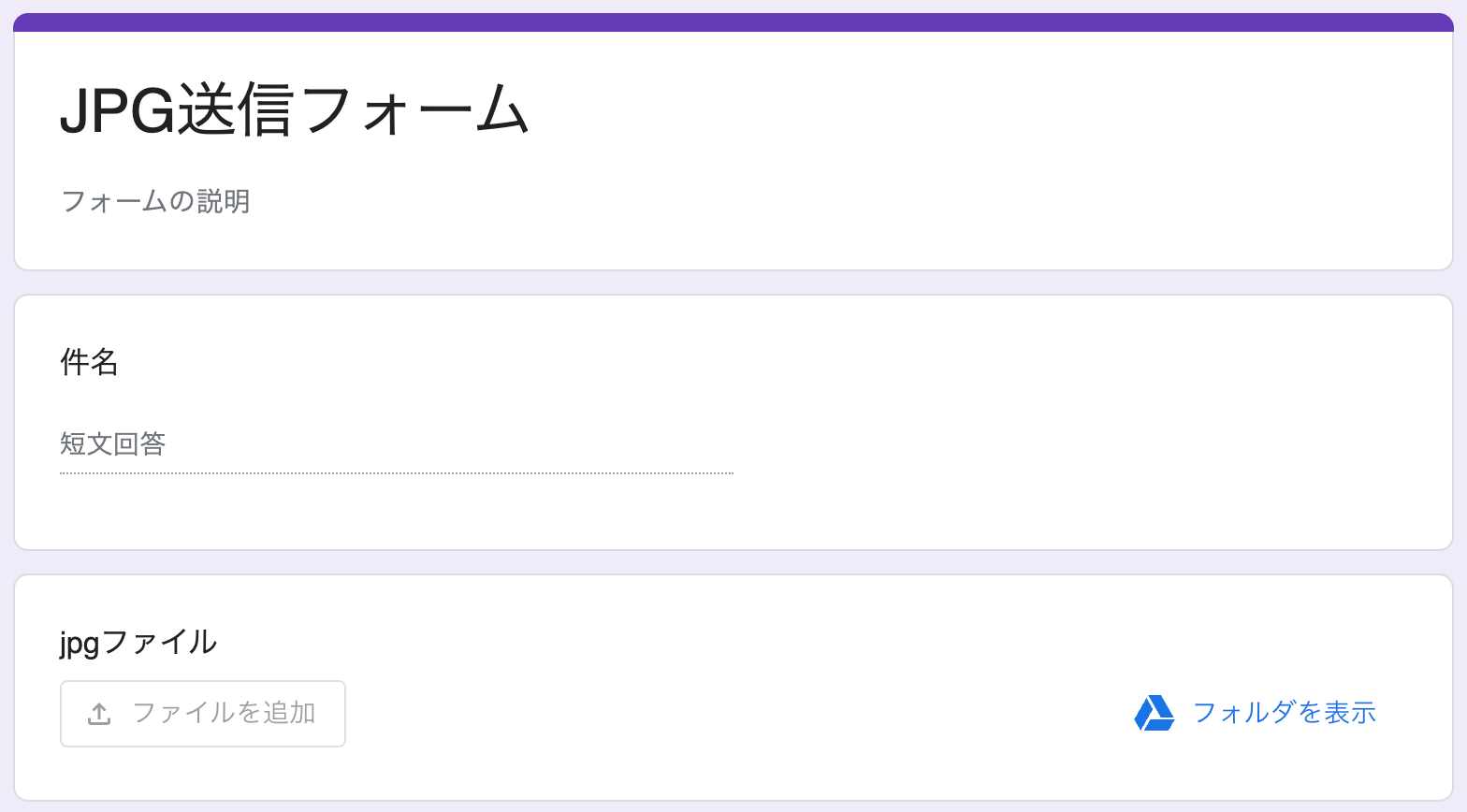Click the Google Drive icon
This screenshot has width=1467, height=812.
click(1155, 713)
